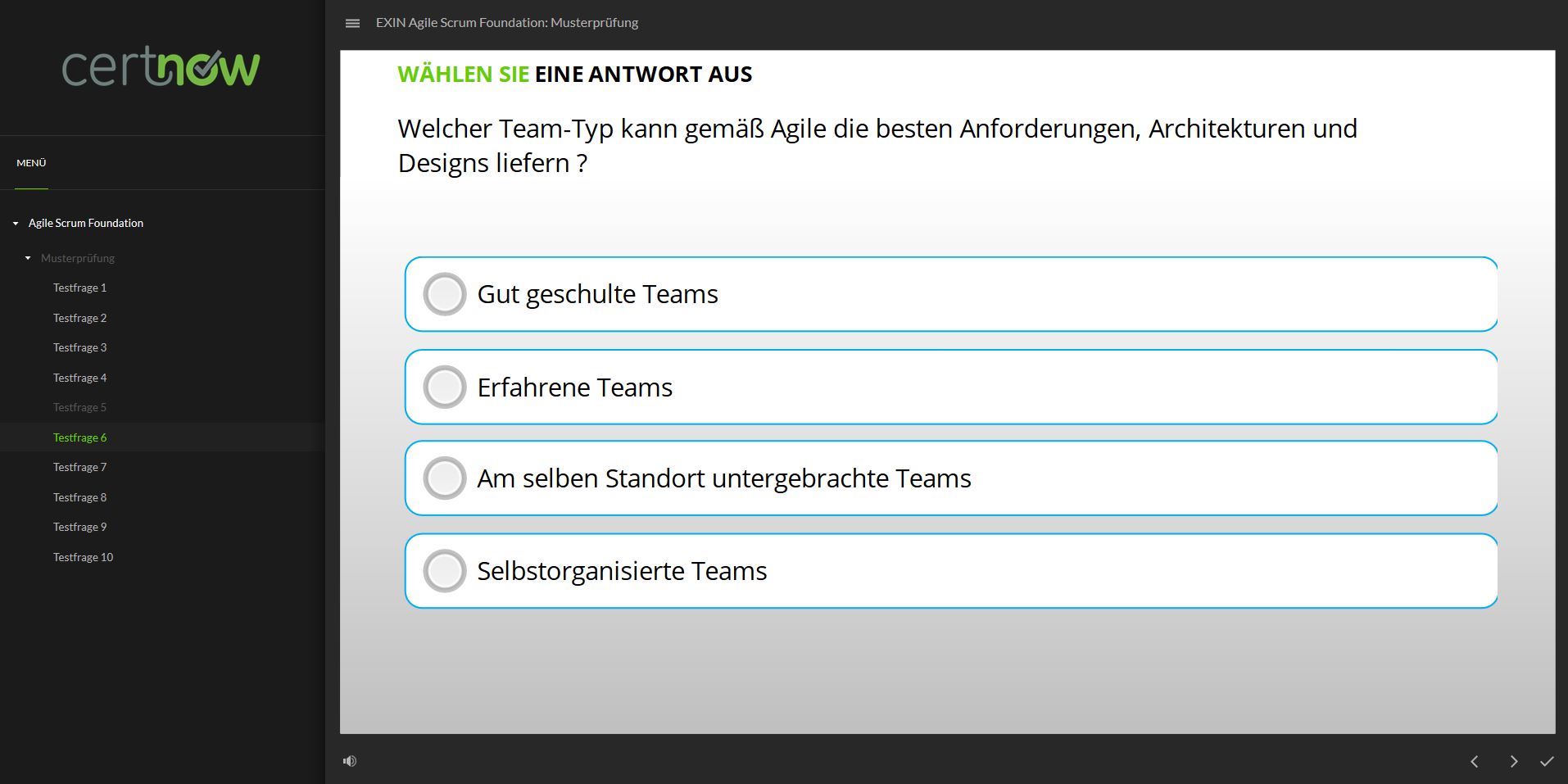The width and height of the screenshot is (1568, 784).
Task: Select radio button for Erfahrene Teams
Action: point(445,387)
